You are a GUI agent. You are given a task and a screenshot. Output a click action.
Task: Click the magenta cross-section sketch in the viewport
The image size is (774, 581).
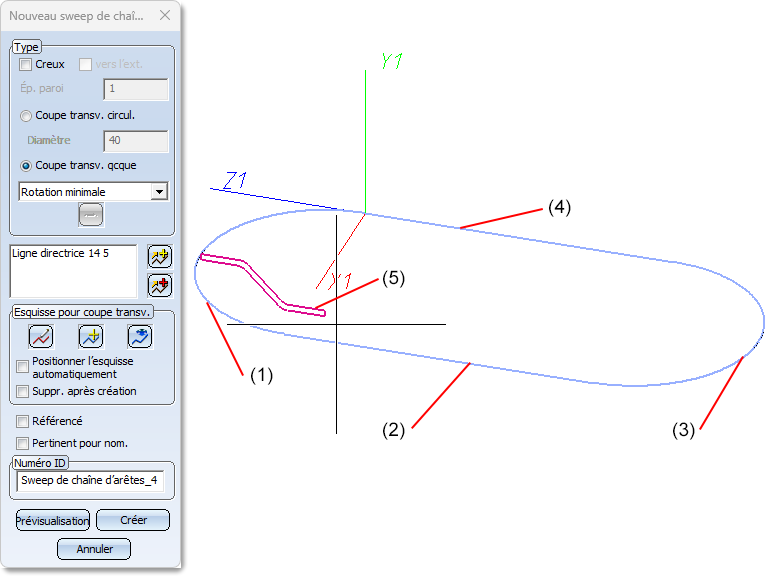pyautogui.click(x=263, y=285)
